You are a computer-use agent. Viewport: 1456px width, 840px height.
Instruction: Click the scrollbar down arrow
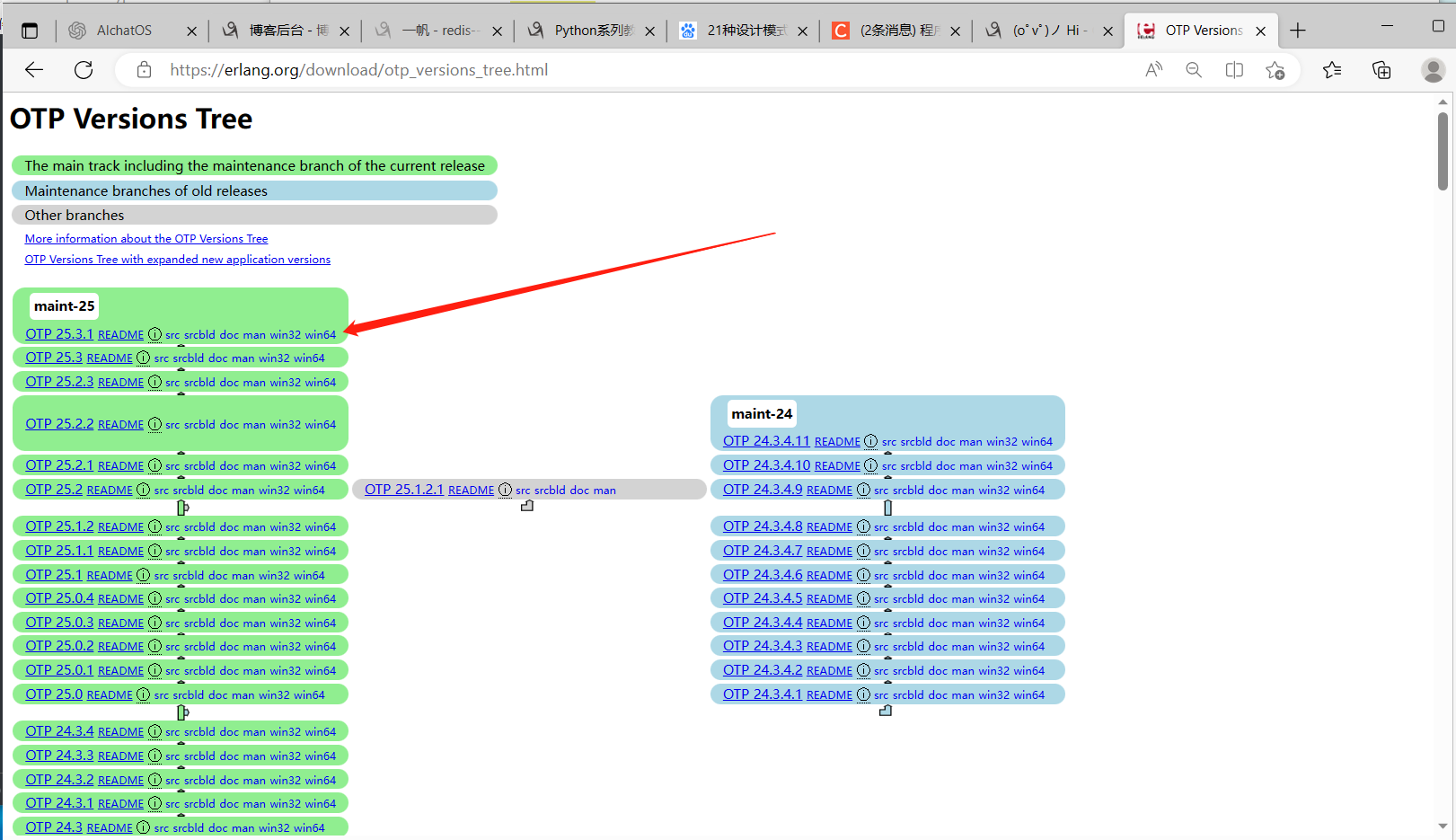[x=1443, y=827]
